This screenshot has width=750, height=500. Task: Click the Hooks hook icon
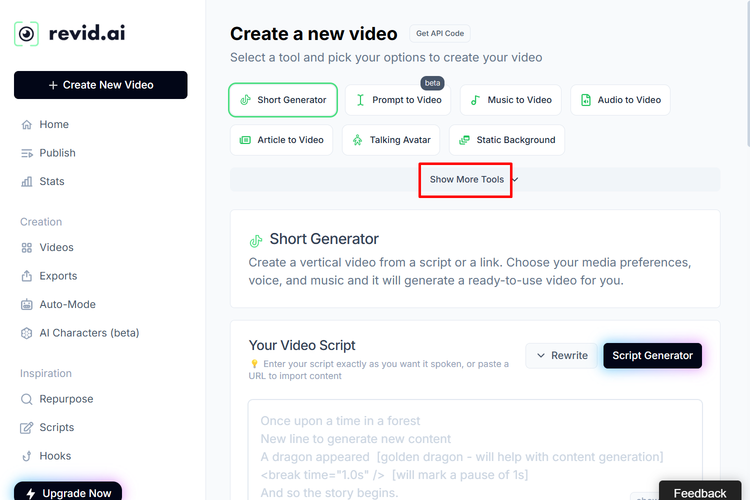pos(27,456)
